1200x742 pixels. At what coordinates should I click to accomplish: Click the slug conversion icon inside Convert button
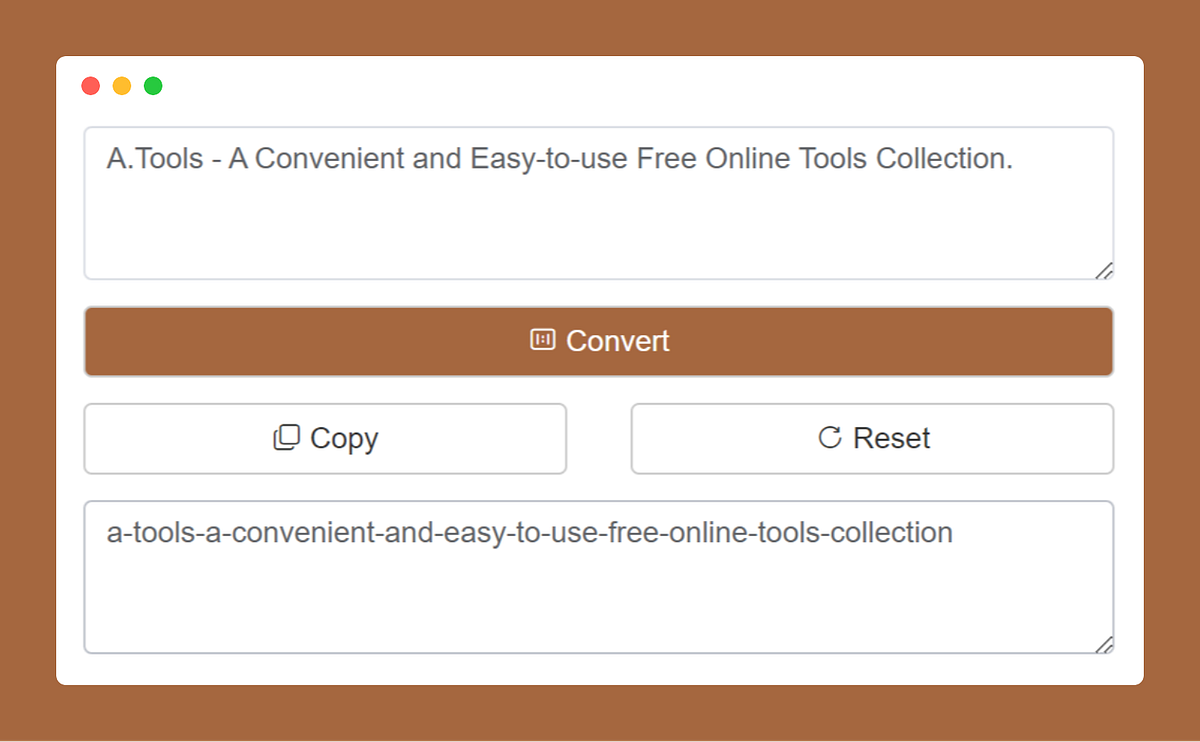coord(541,340)
